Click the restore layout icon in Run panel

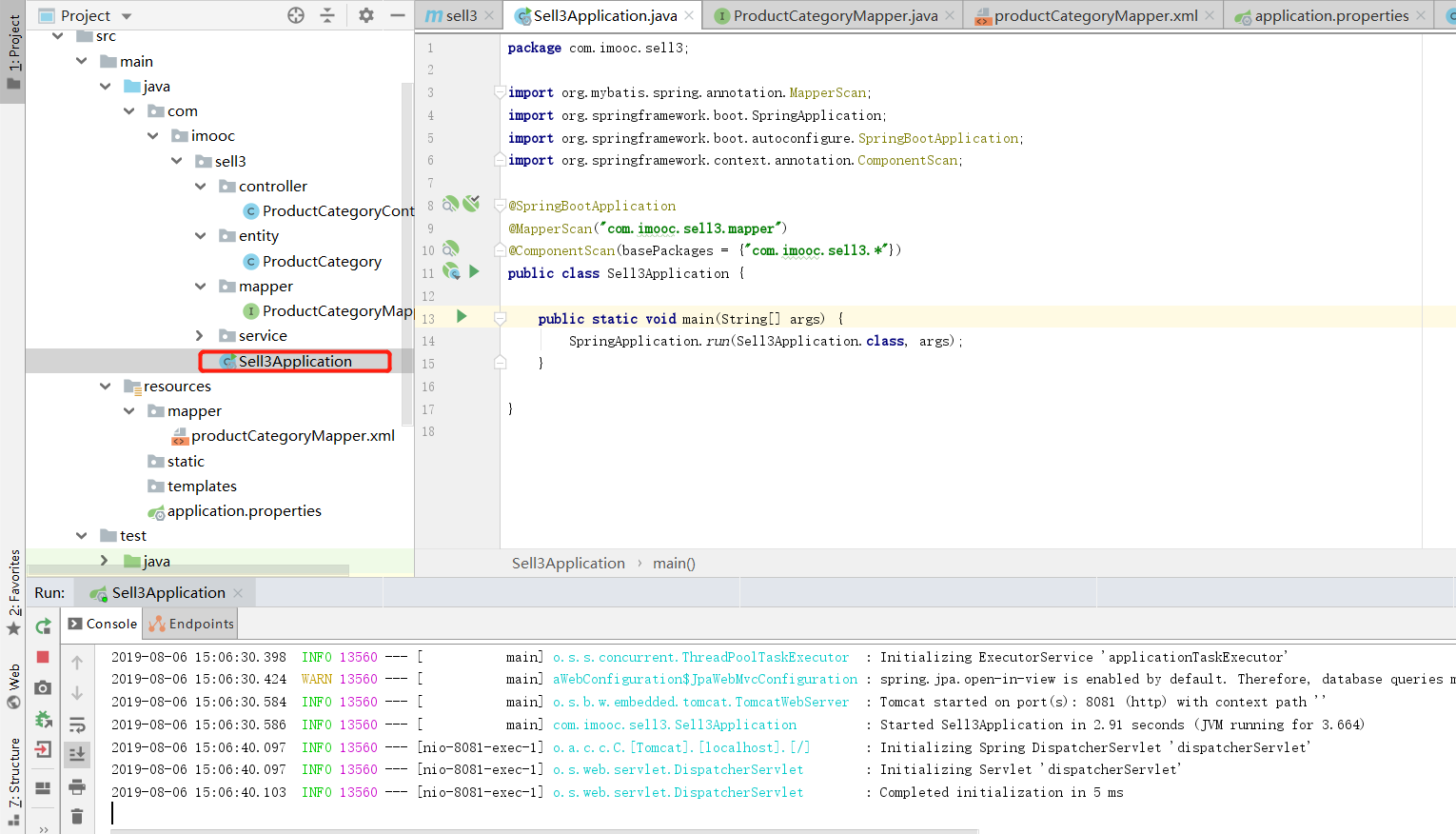(43, 788)
